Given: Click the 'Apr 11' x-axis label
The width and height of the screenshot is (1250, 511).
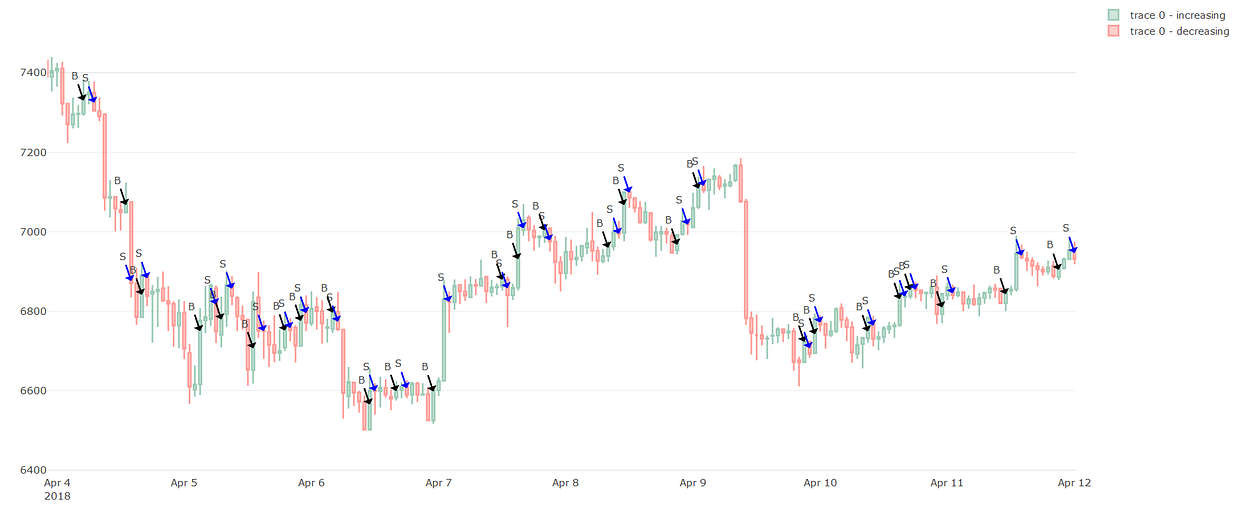Looking at the screenshot, I should tap(947, 483).
